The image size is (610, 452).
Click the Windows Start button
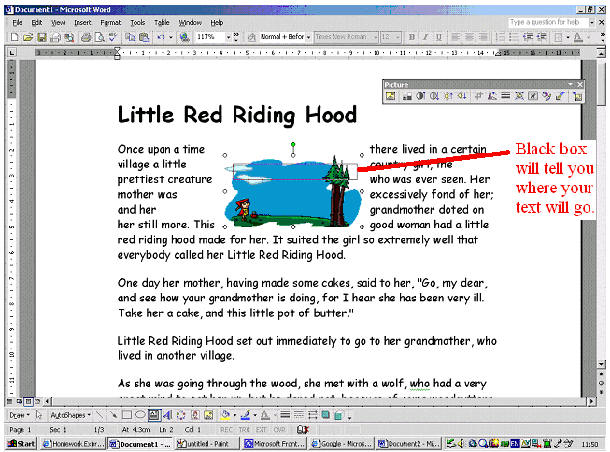point(20,443)
